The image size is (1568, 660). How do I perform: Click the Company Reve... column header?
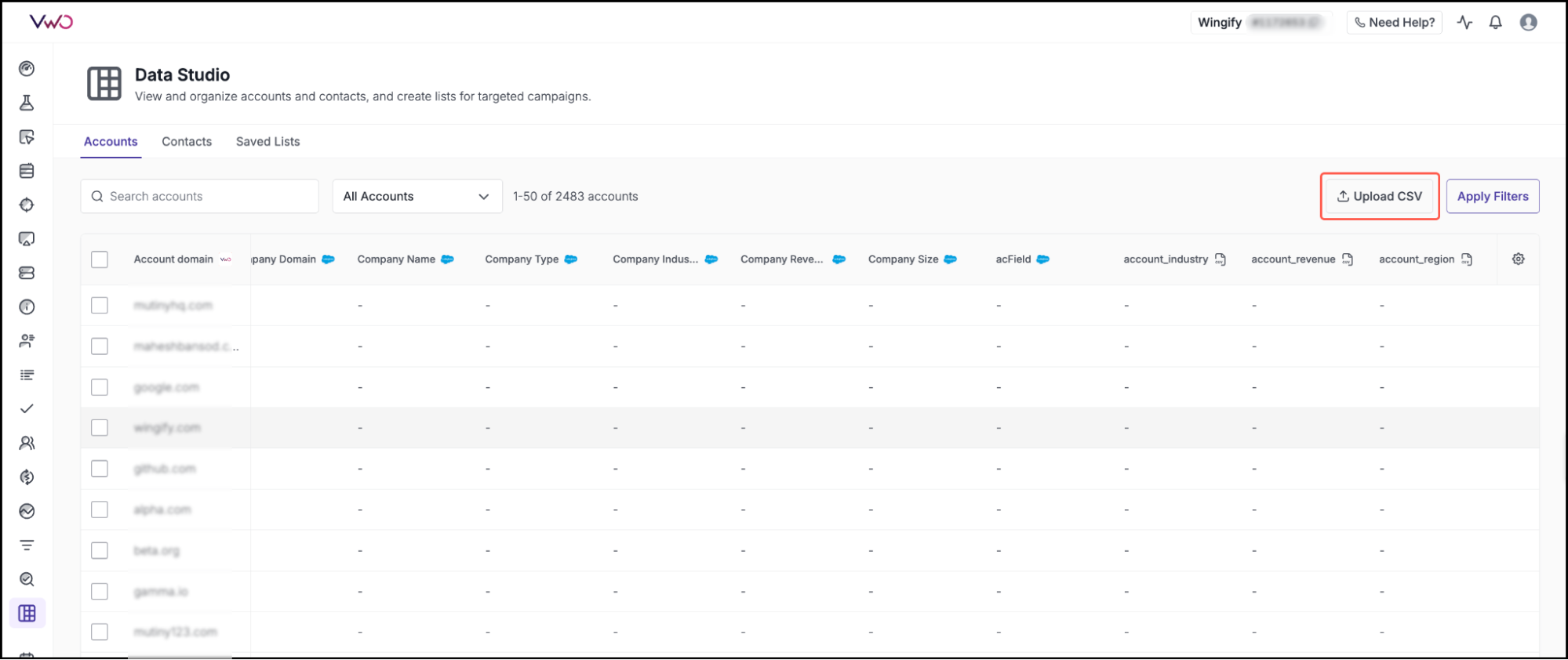(x=782, y=259)
